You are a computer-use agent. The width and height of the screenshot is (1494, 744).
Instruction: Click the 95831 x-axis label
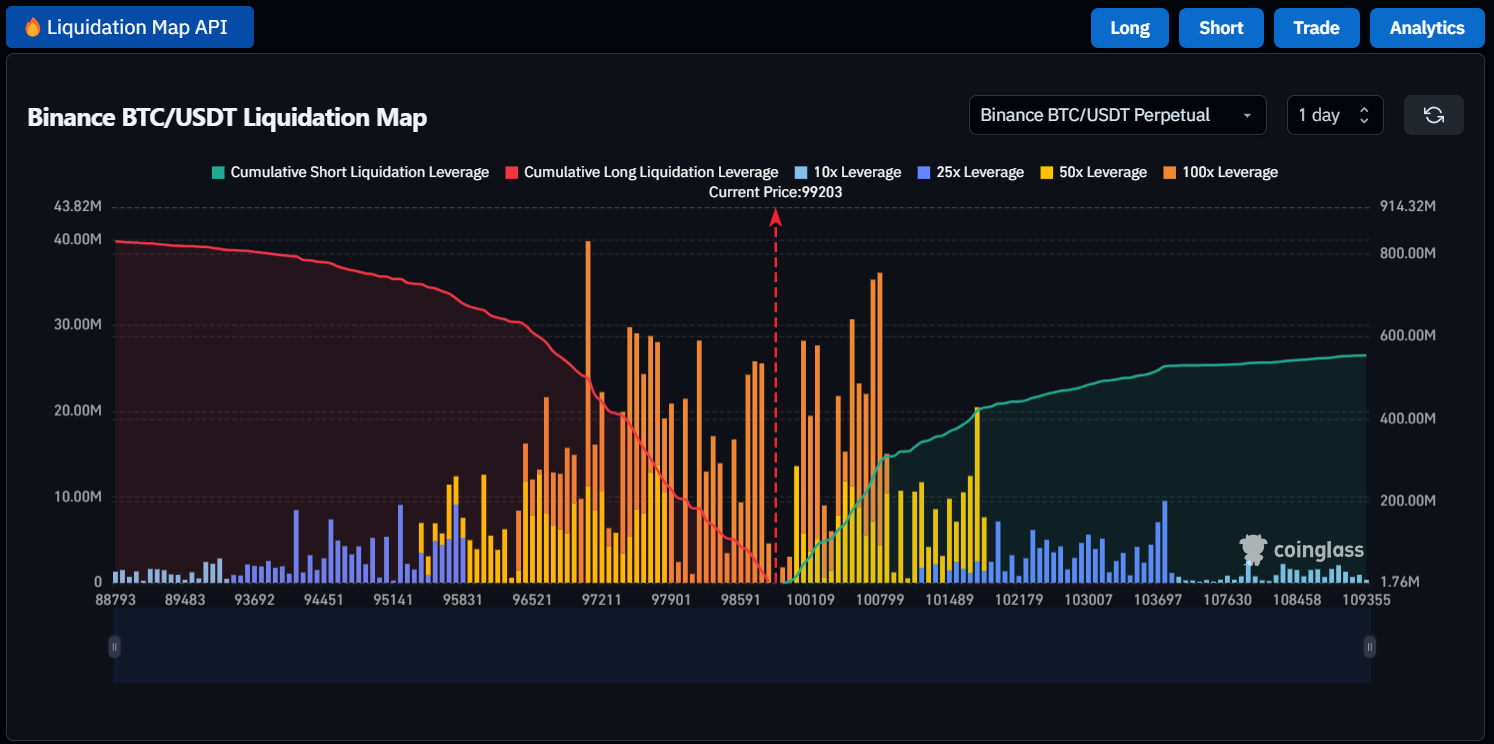coord(462,600)
